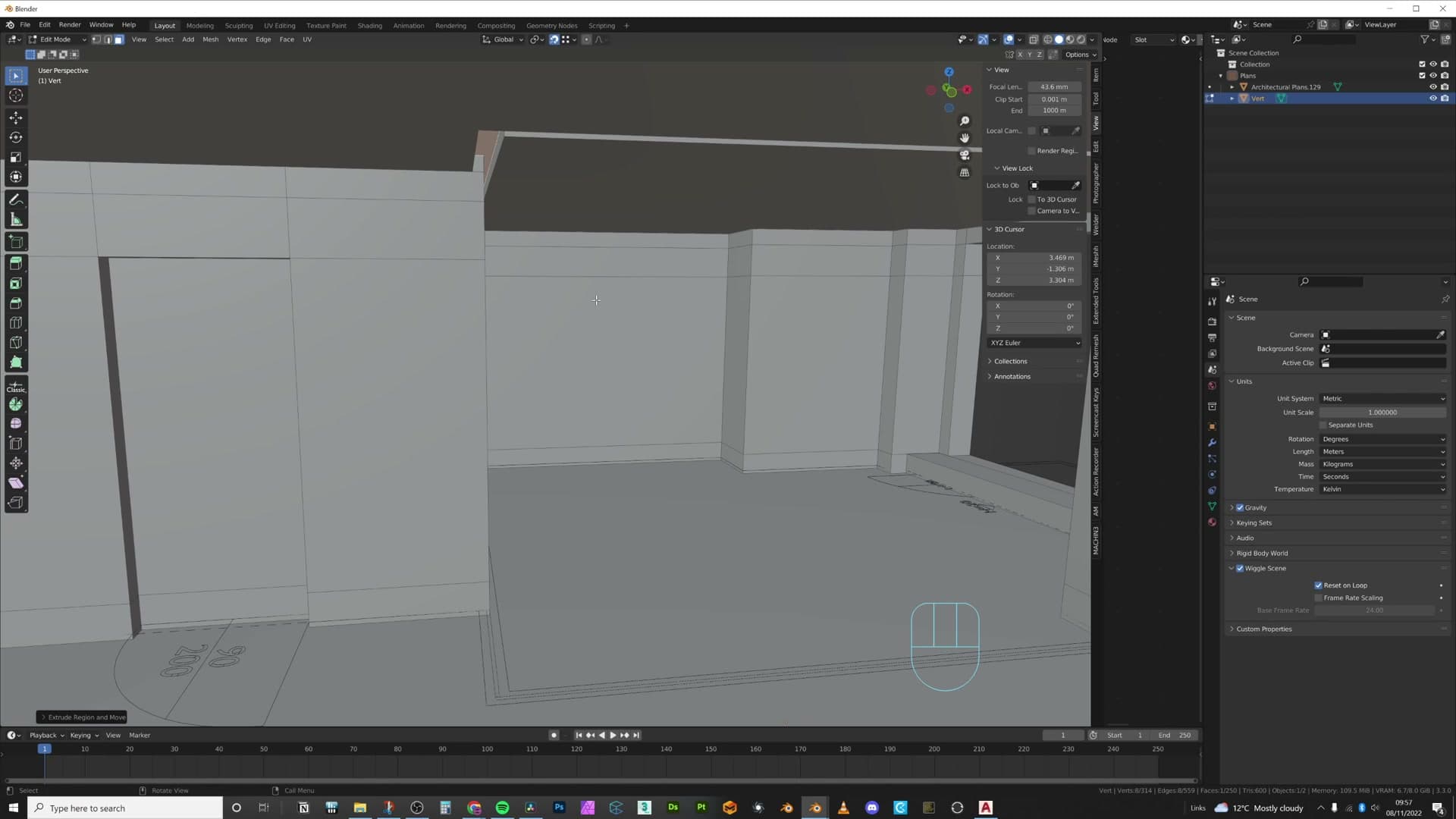1456x819 pixels.
Task: Switch orthographic/perspective grid icon
Action: pyautogui.click(x=965, y=173)
